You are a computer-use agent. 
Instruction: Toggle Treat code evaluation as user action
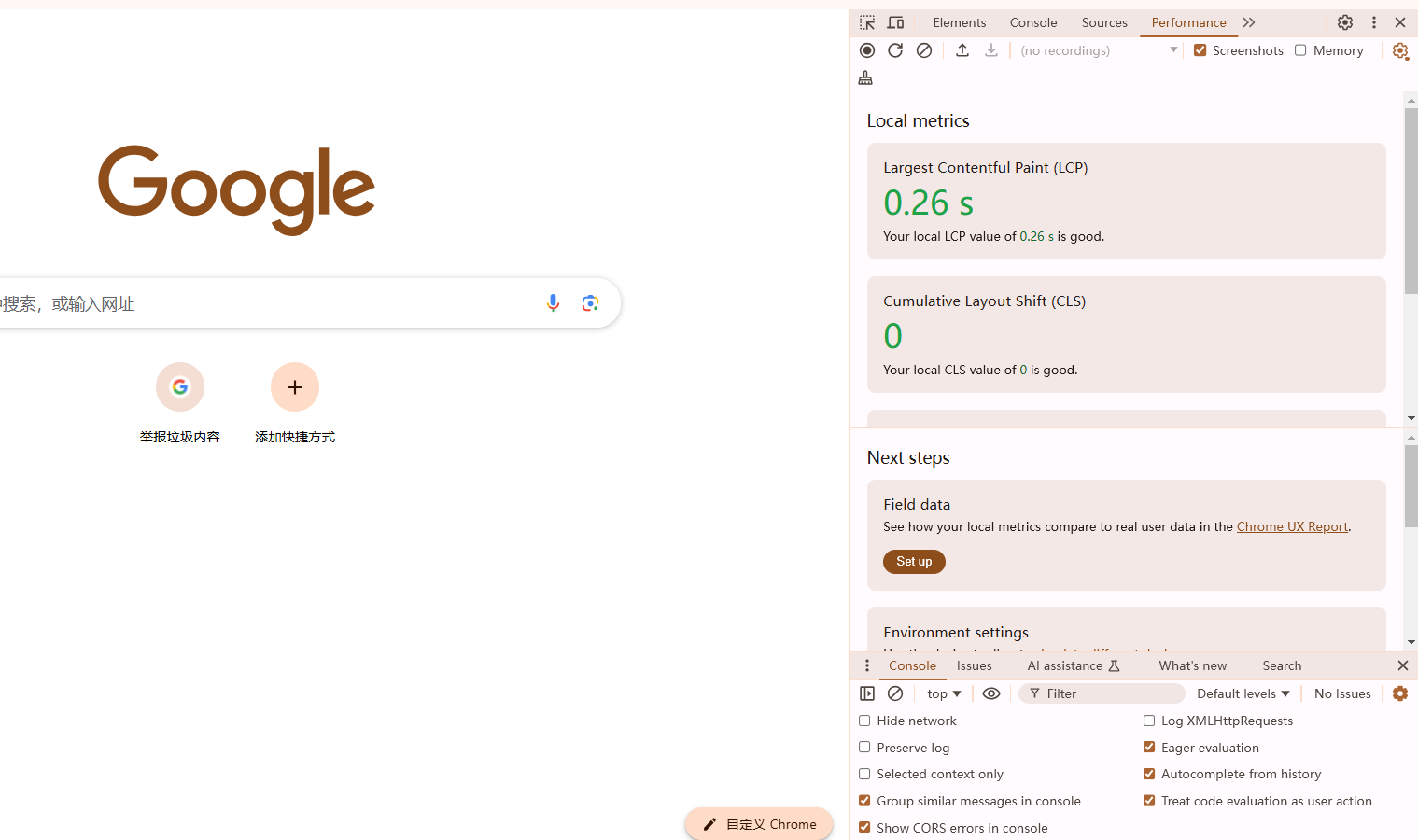click(1149, 801)
